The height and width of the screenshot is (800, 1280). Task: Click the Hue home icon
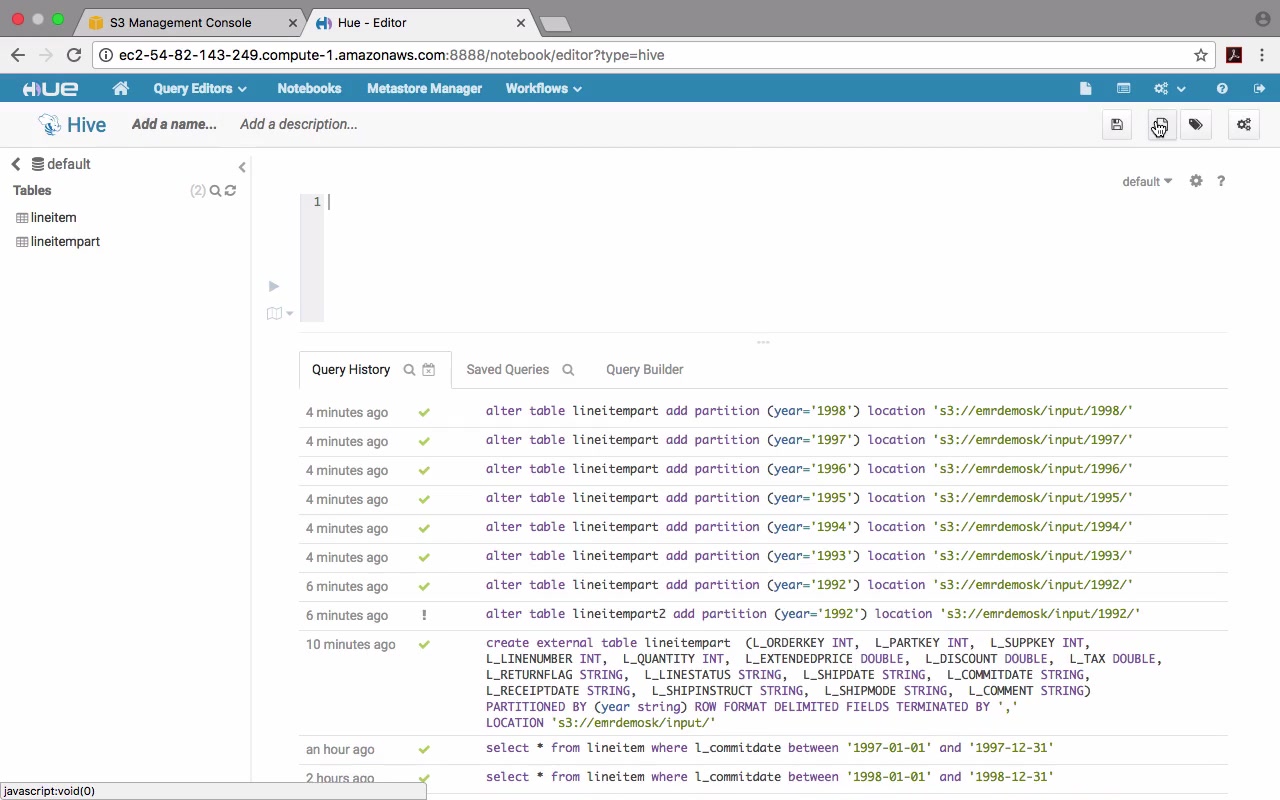coord(121,89)
